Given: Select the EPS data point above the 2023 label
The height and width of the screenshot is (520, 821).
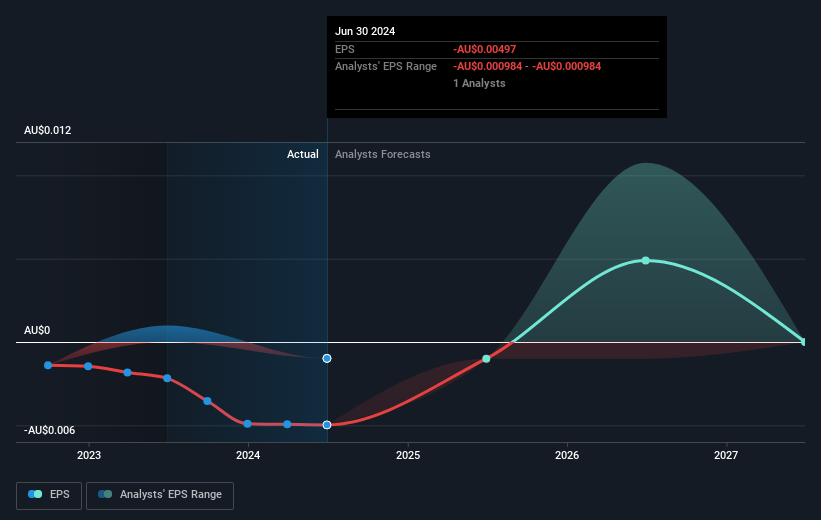Looking at the screenshot, I should 88,366.
